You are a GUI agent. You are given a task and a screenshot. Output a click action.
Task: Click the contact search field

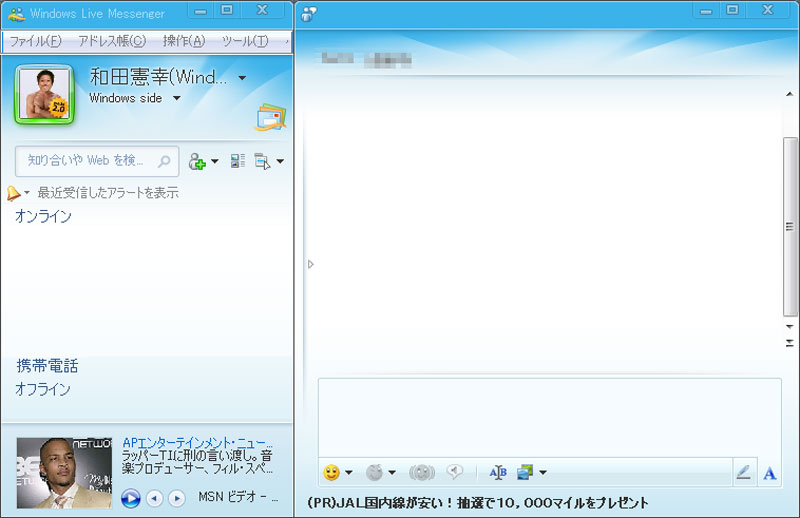point(97,161)
